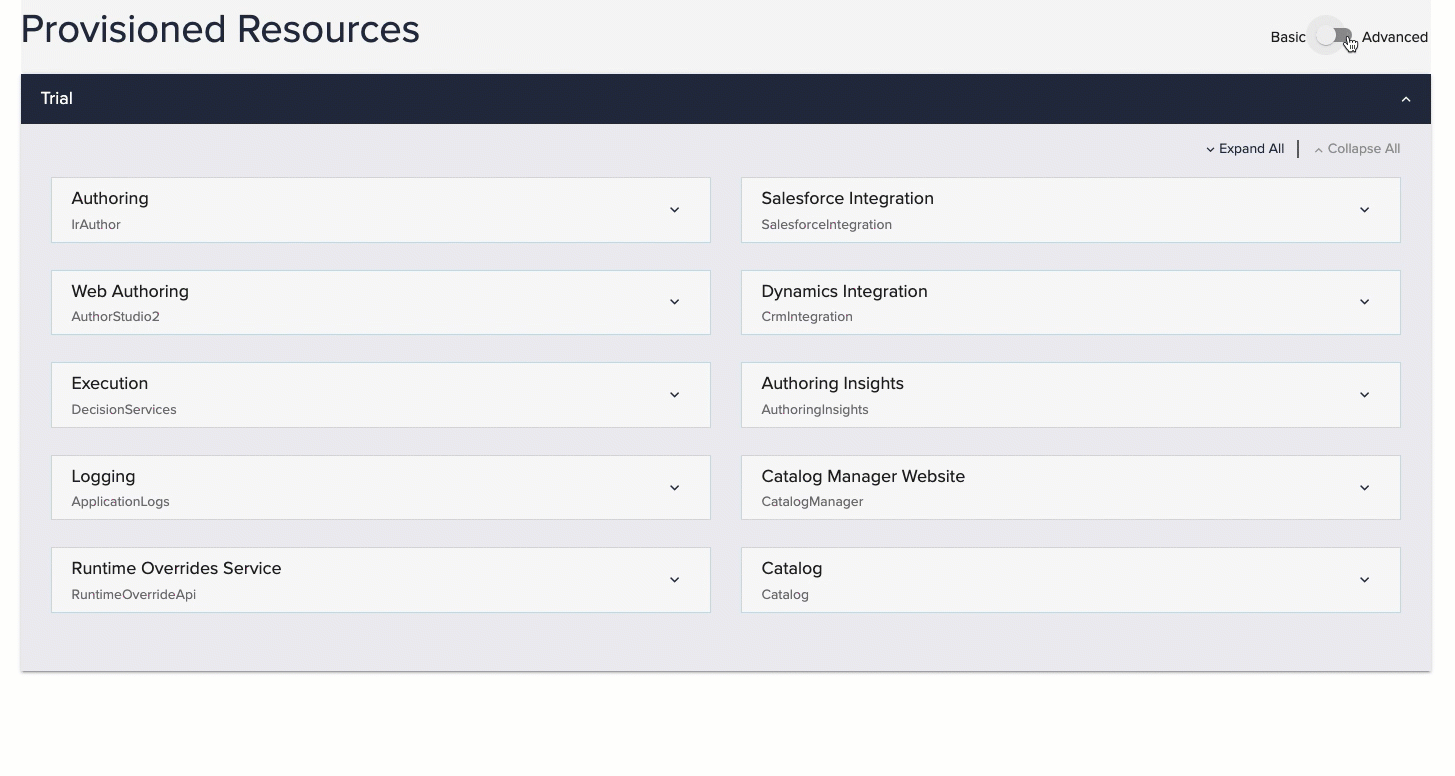Expand Salesforce Integration with its chevron
The width and height of the screenshot is (1455, 776).
[x=1364, y=210]
